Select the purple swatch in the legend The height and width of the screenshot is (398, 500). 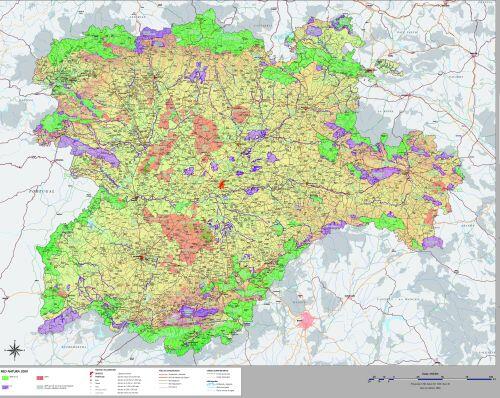pos(5,387)
